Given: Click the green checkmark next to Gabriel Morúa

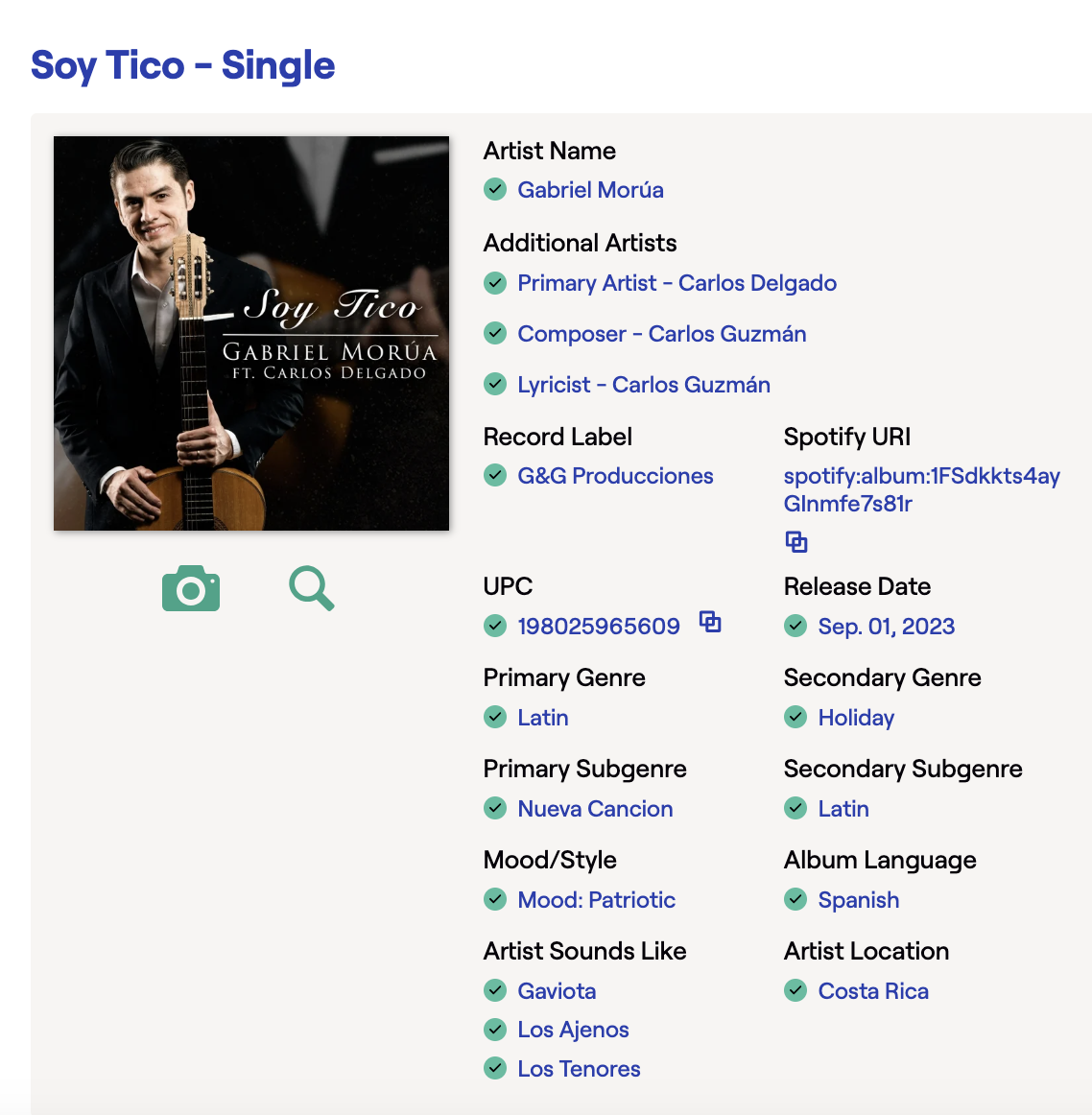Looking at the screenshot, I should [495, 190].
